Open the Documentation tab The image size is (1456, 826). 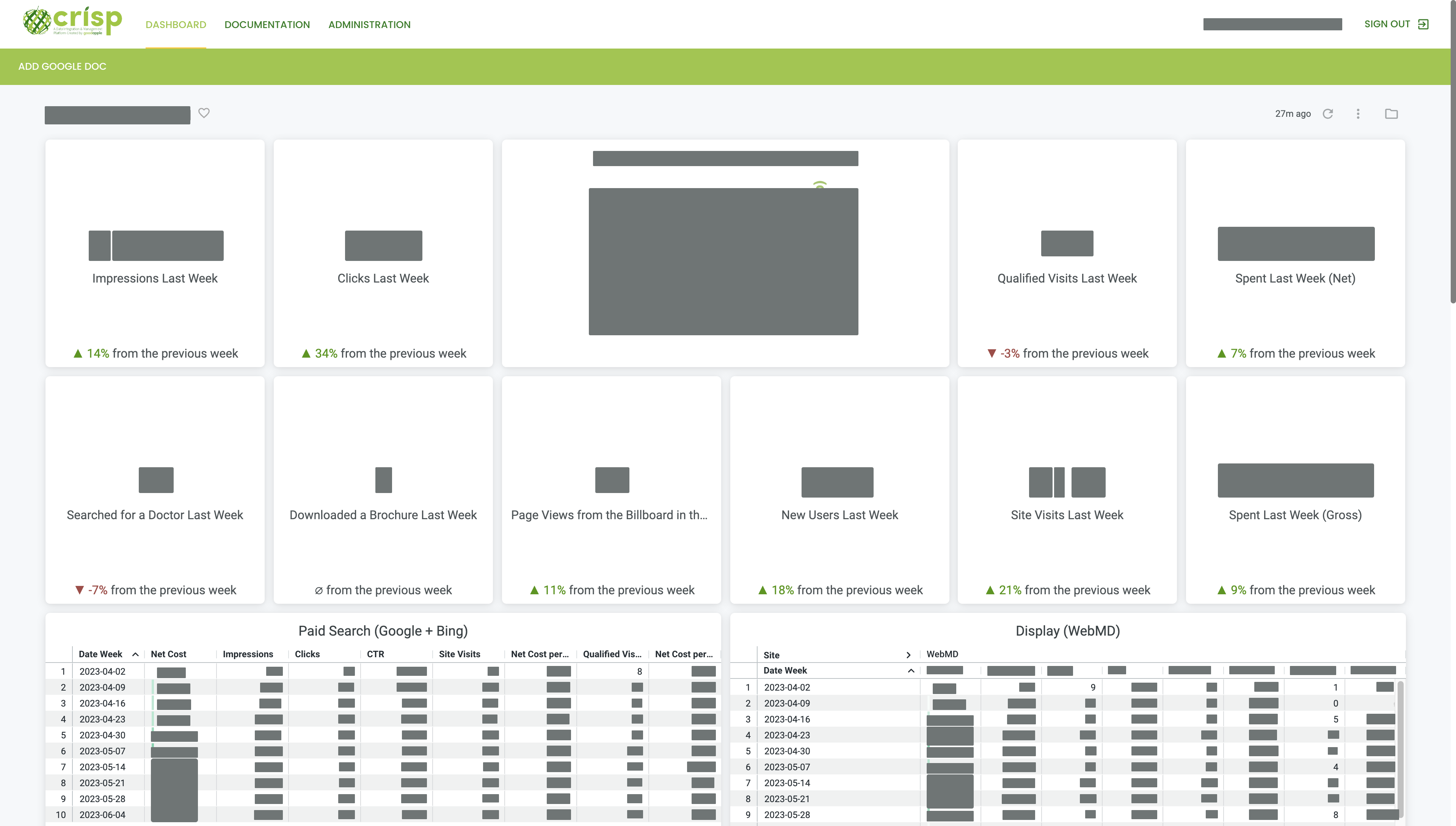point(267,24)
